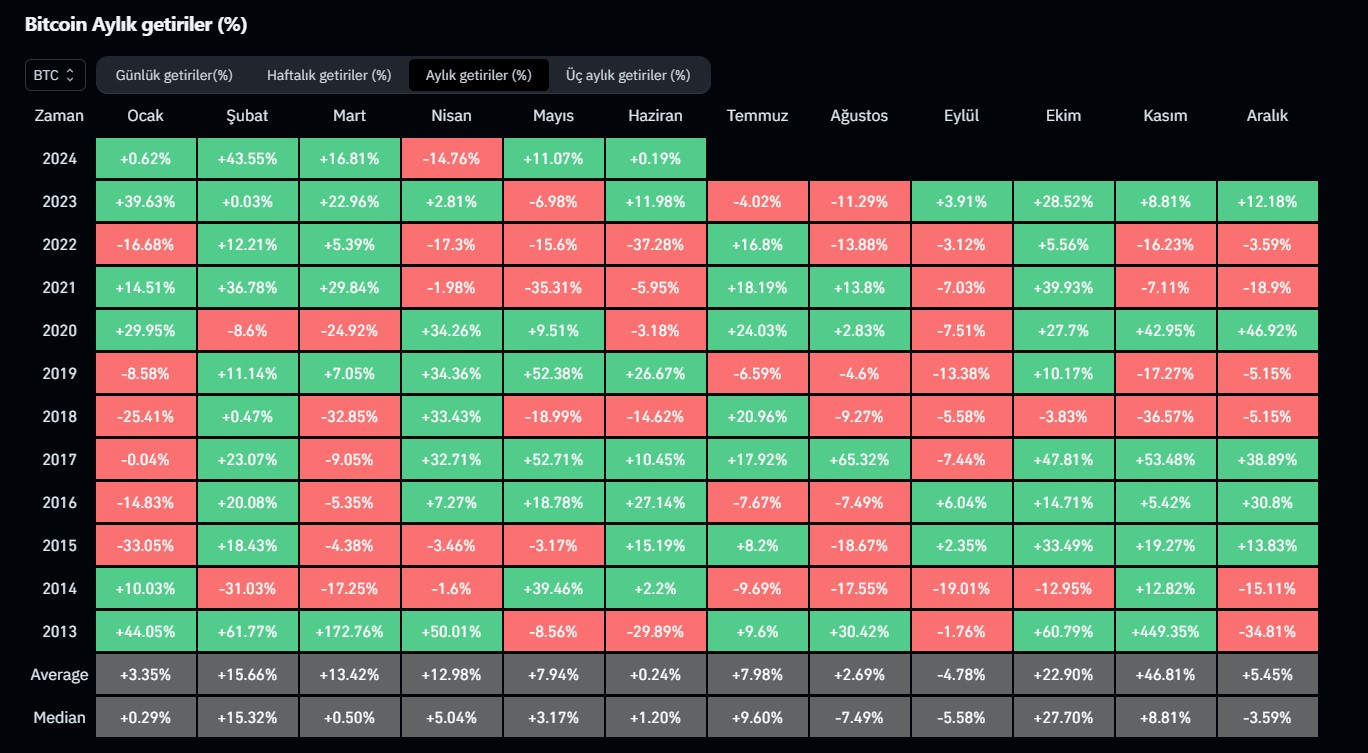Switch to Günlük getiriler(%) tab
1368x753 pixels.
click(x=174, y=75)
